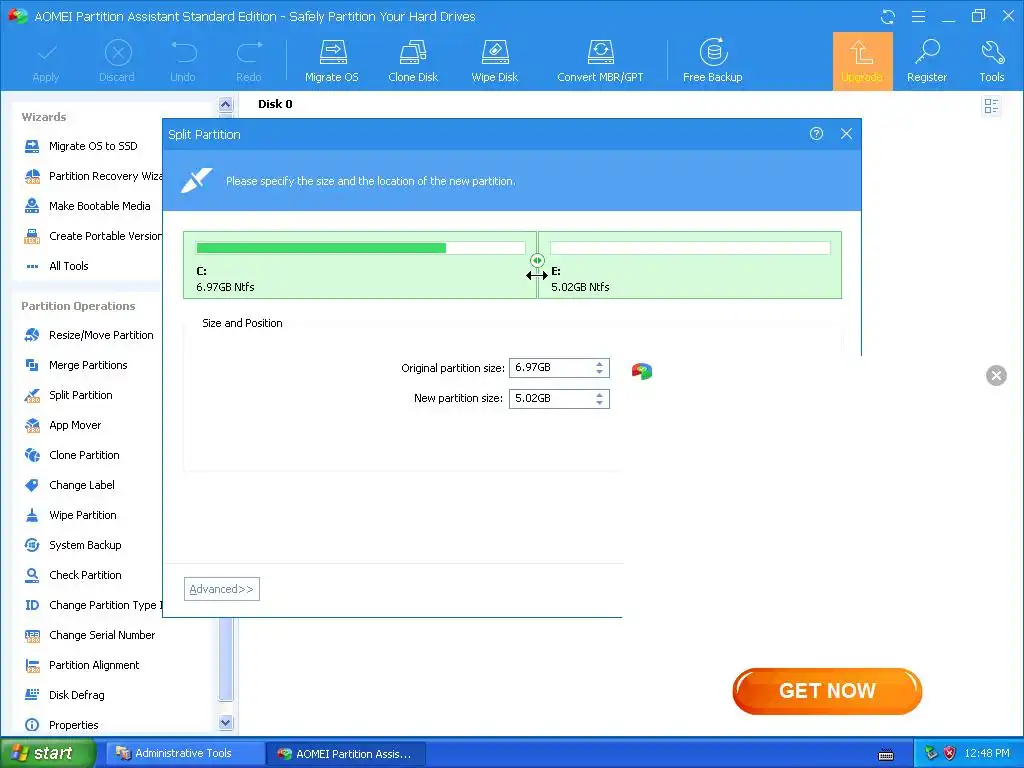
Task: Switch to Administrative Tools taskbar window
Action: 184,753
